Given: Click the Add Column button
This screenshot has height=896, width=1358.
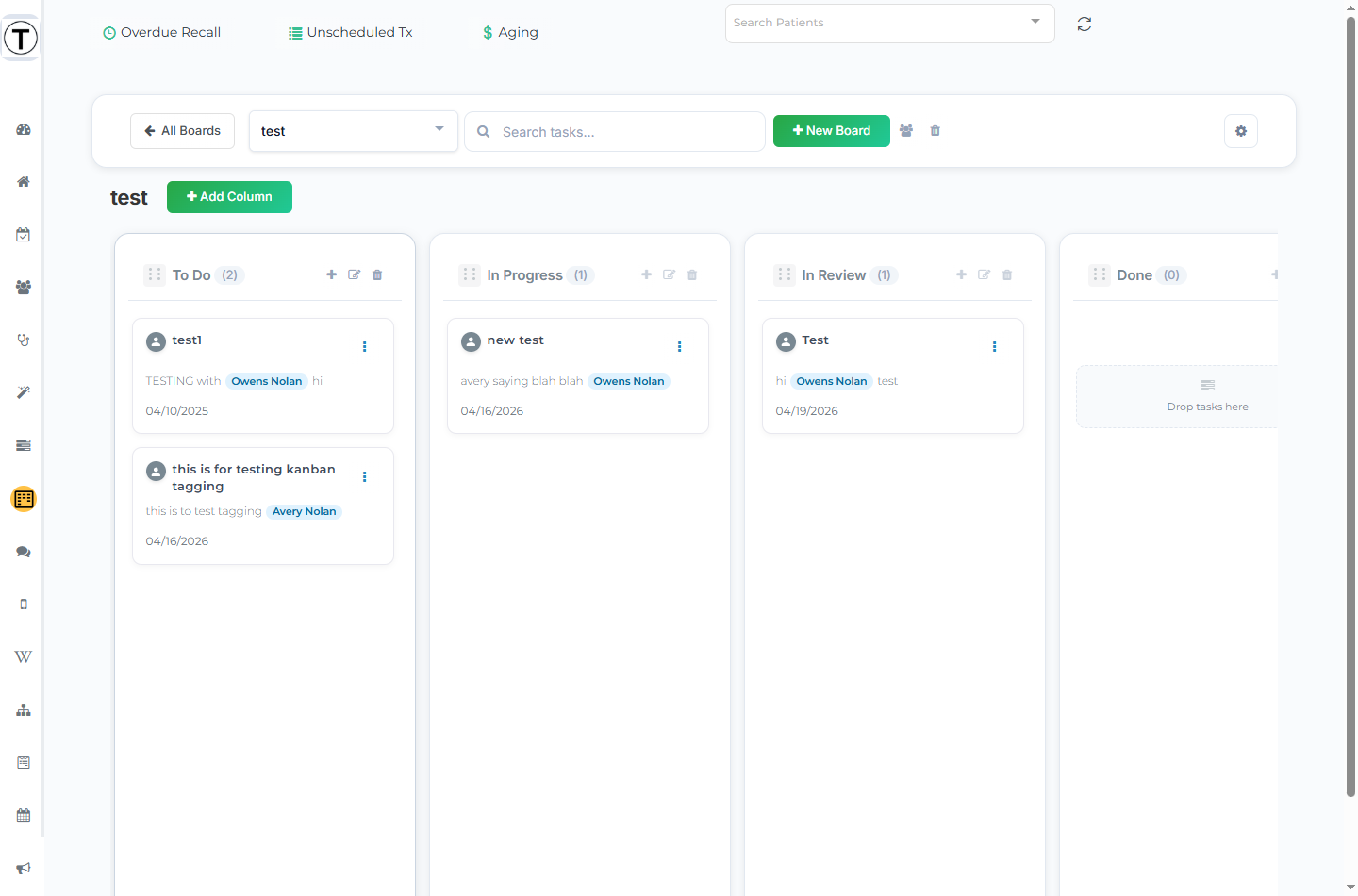Looking at the screenshot, I should pos(229,197).
